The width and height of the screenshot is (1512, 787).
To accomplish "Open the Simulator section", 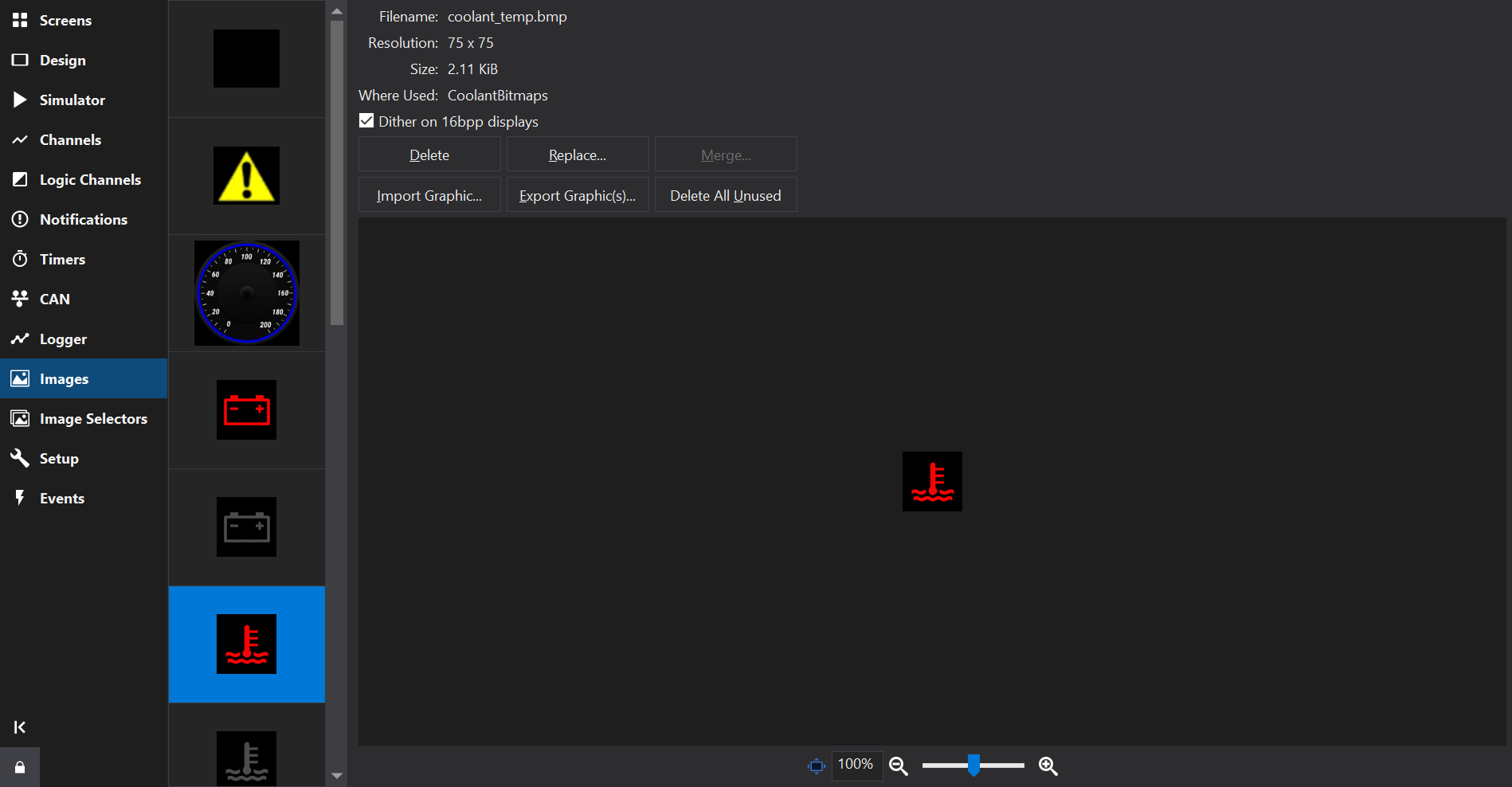I will point(72,100).
